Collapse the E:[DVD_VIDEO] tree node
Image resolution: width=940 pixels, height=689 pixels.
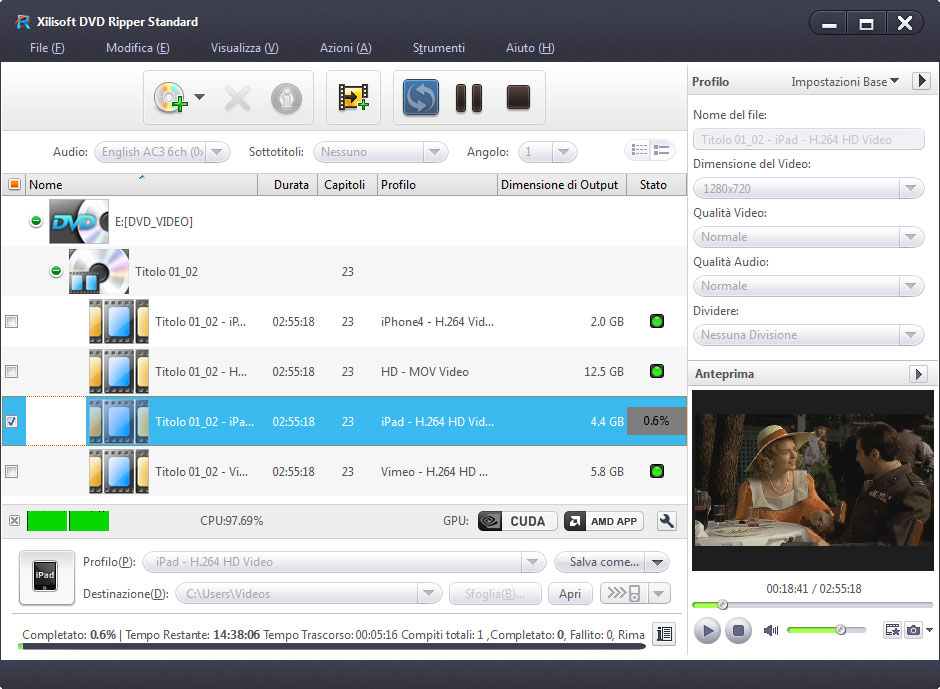[36, 221]
